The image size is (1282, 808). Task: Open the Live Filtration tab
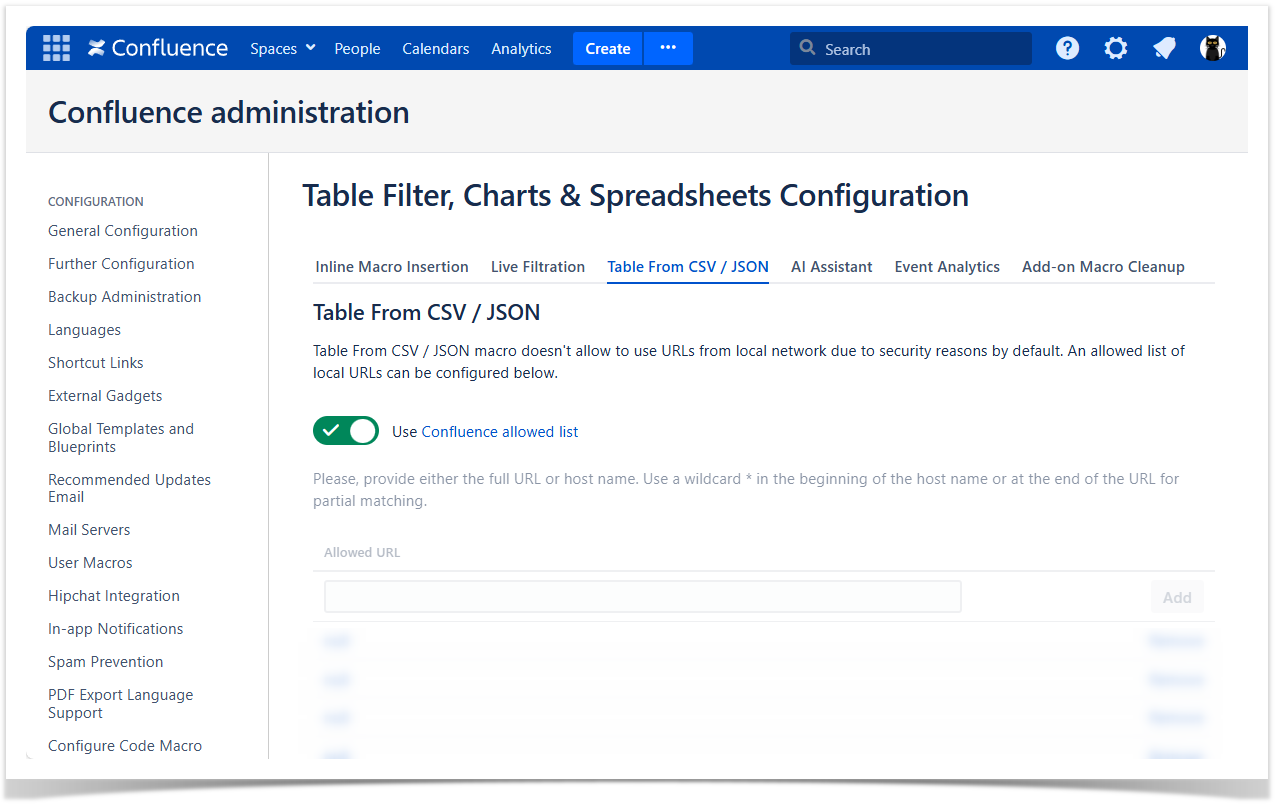click(x=537, y=267)
